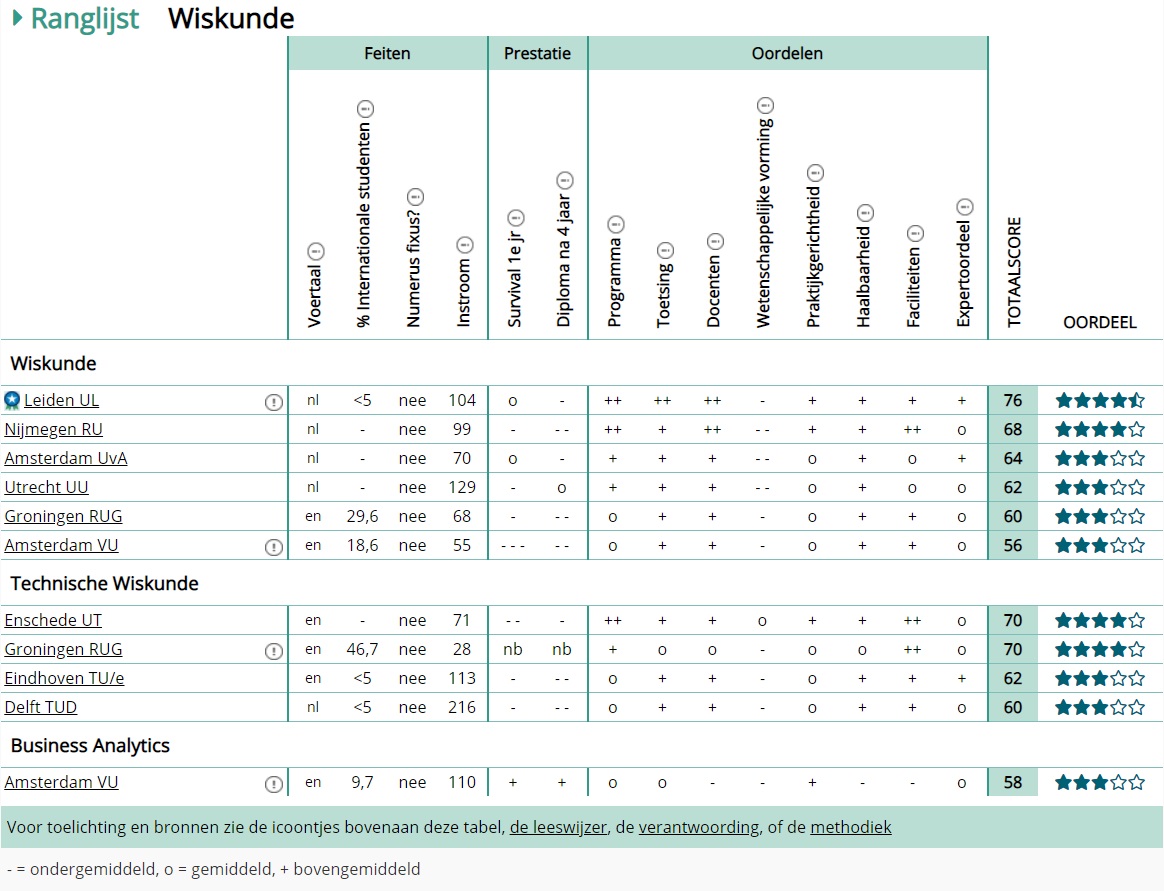Open the Programma column info icon
The image size is (1164, 891).
click(x=615, y=224)
